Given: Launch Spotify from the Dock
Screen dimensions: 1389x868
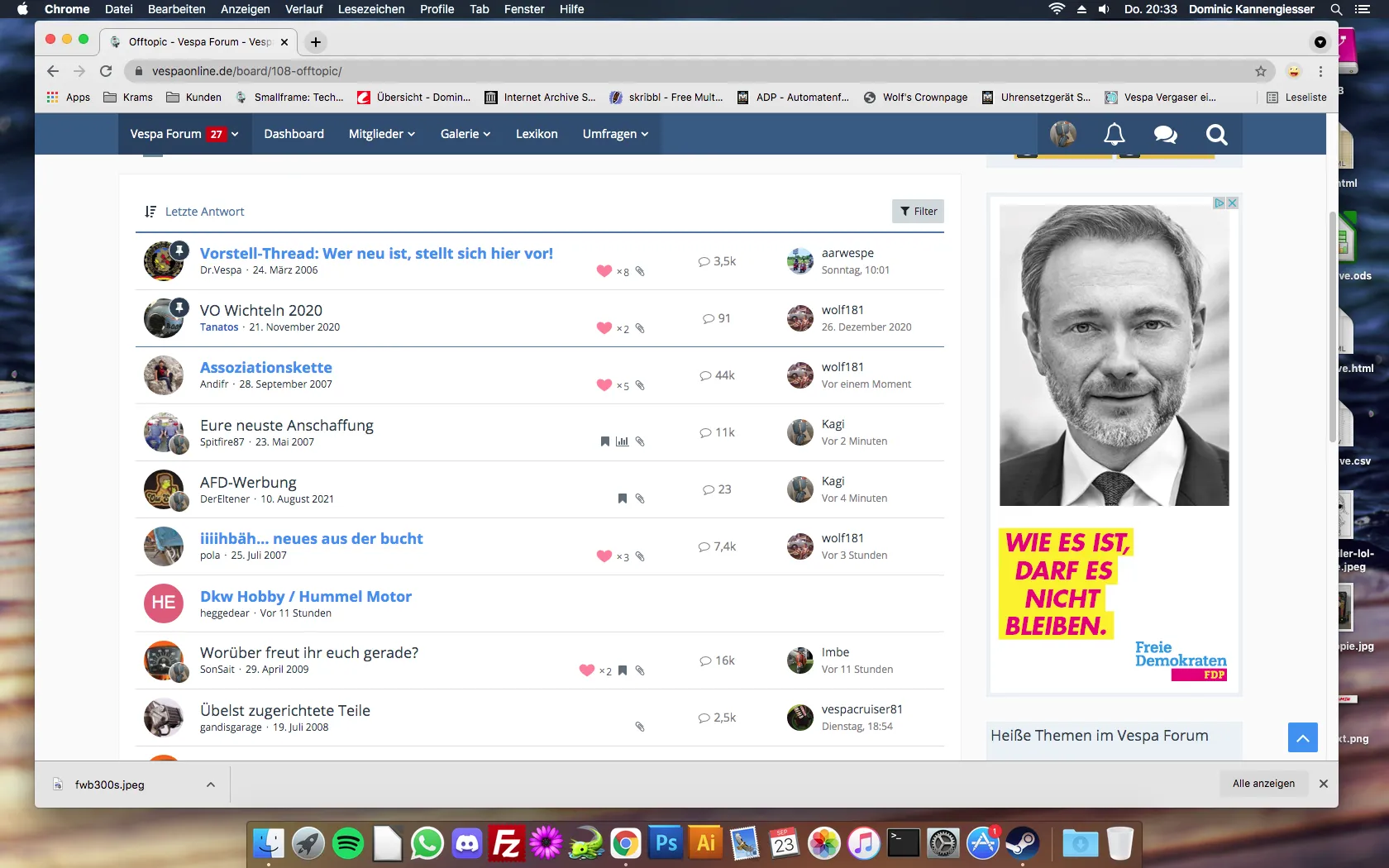Looking at the screenshot, I should tap(348, 843).
